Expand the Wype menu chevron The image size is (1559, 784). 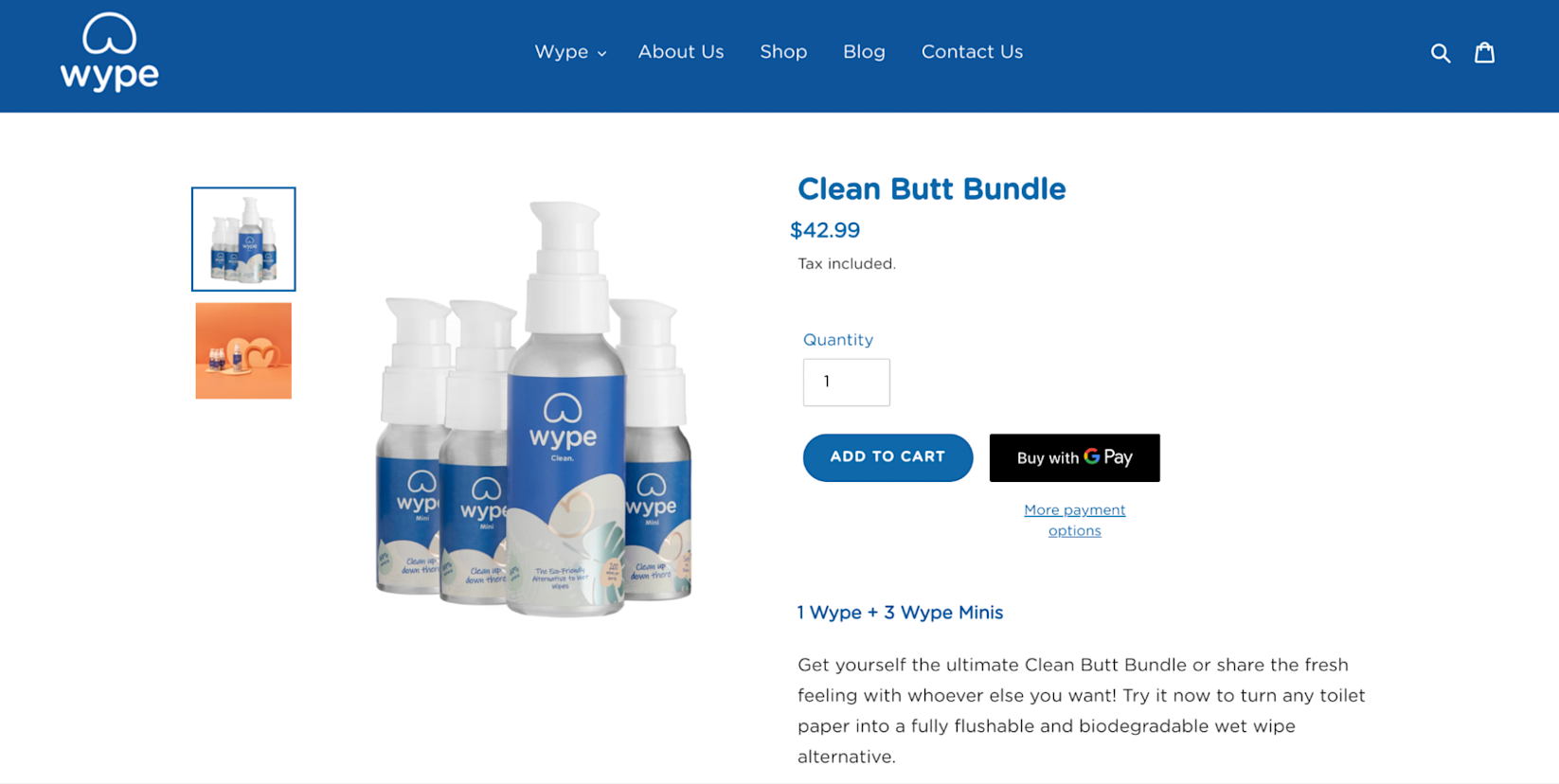tap(601, 54)
